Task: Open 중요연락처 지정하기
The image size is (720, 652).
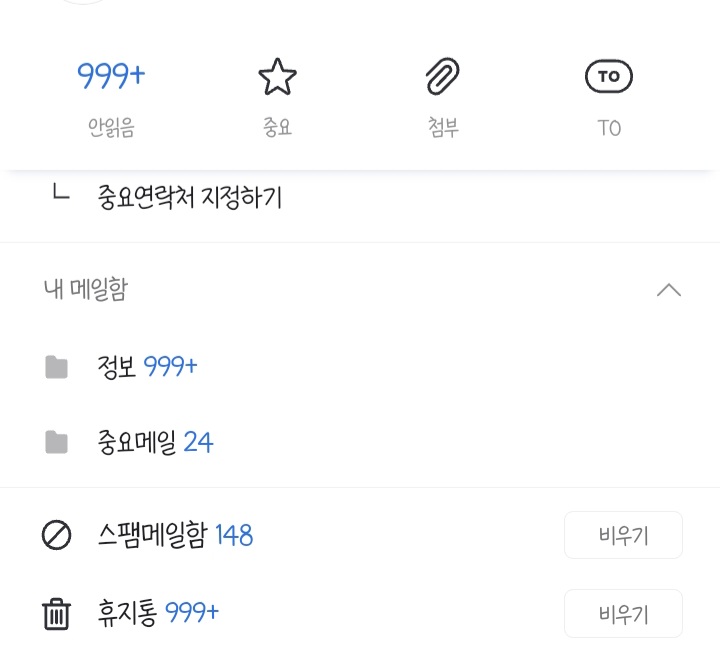Action: (190, 198)
